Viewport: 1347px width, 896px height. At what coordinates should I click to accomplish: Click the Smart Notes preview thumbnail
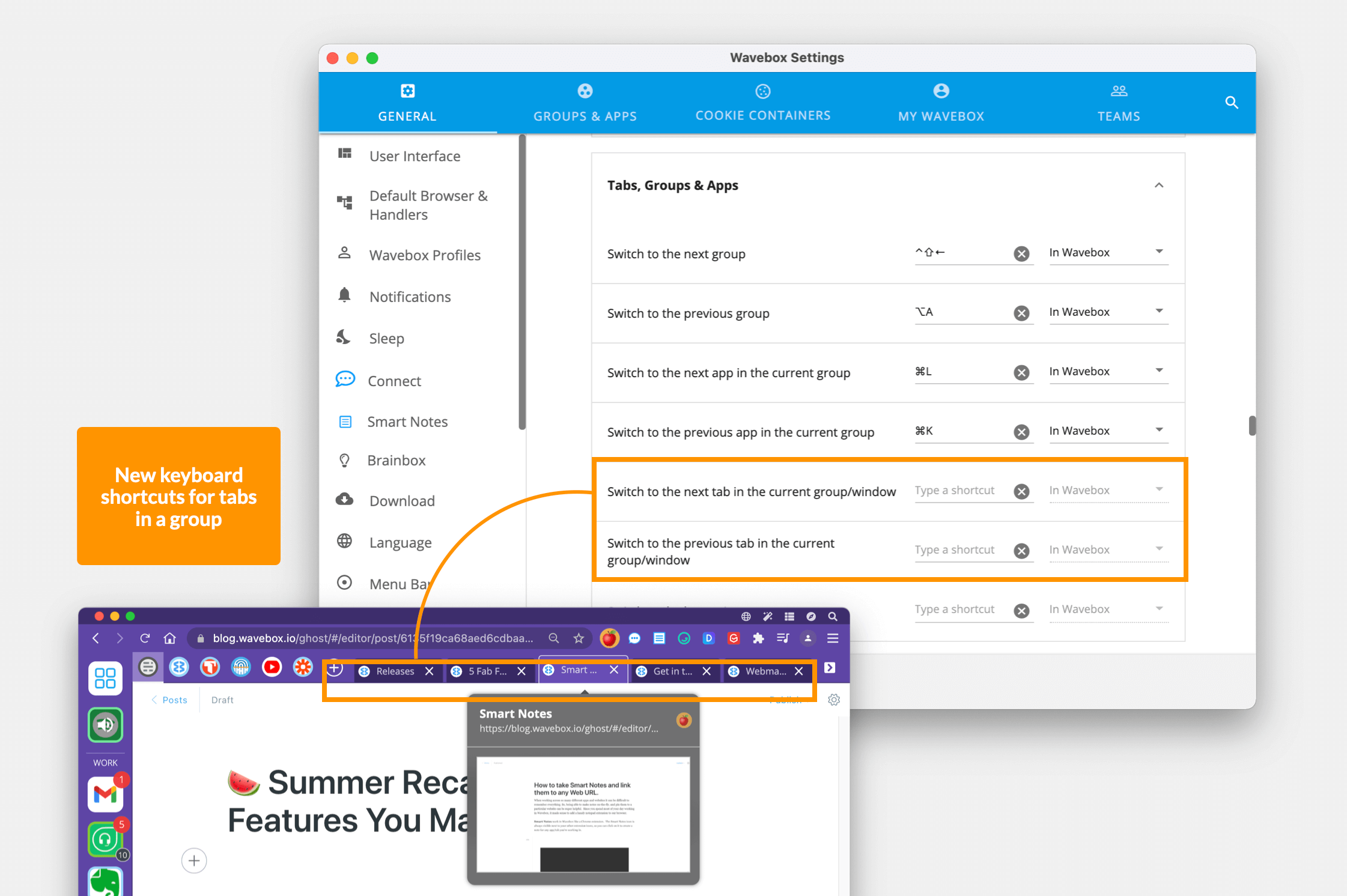tap(583, 815)
